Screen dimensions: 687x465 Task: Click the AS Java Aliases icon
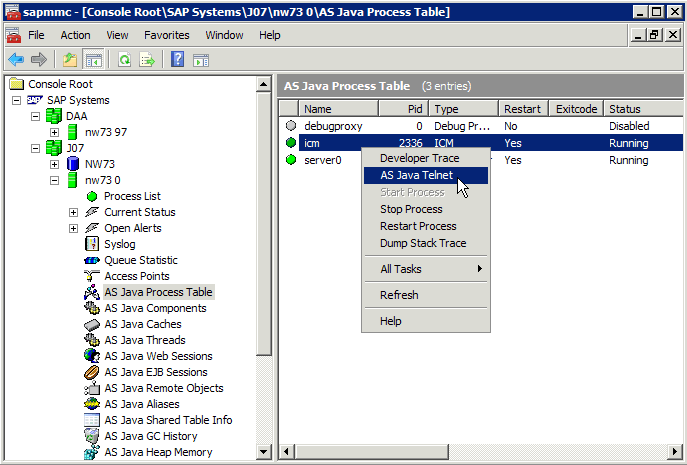[x=92, y=404]
